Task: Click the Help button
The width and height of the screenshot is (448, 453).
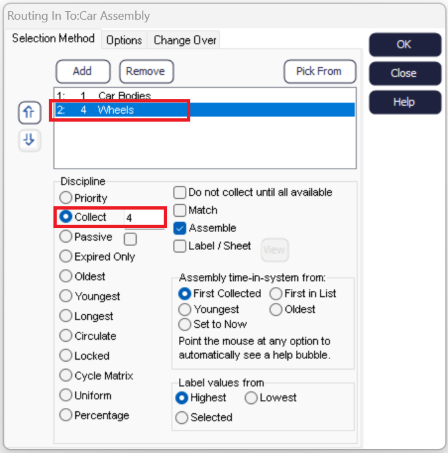Action: [405, 102]
